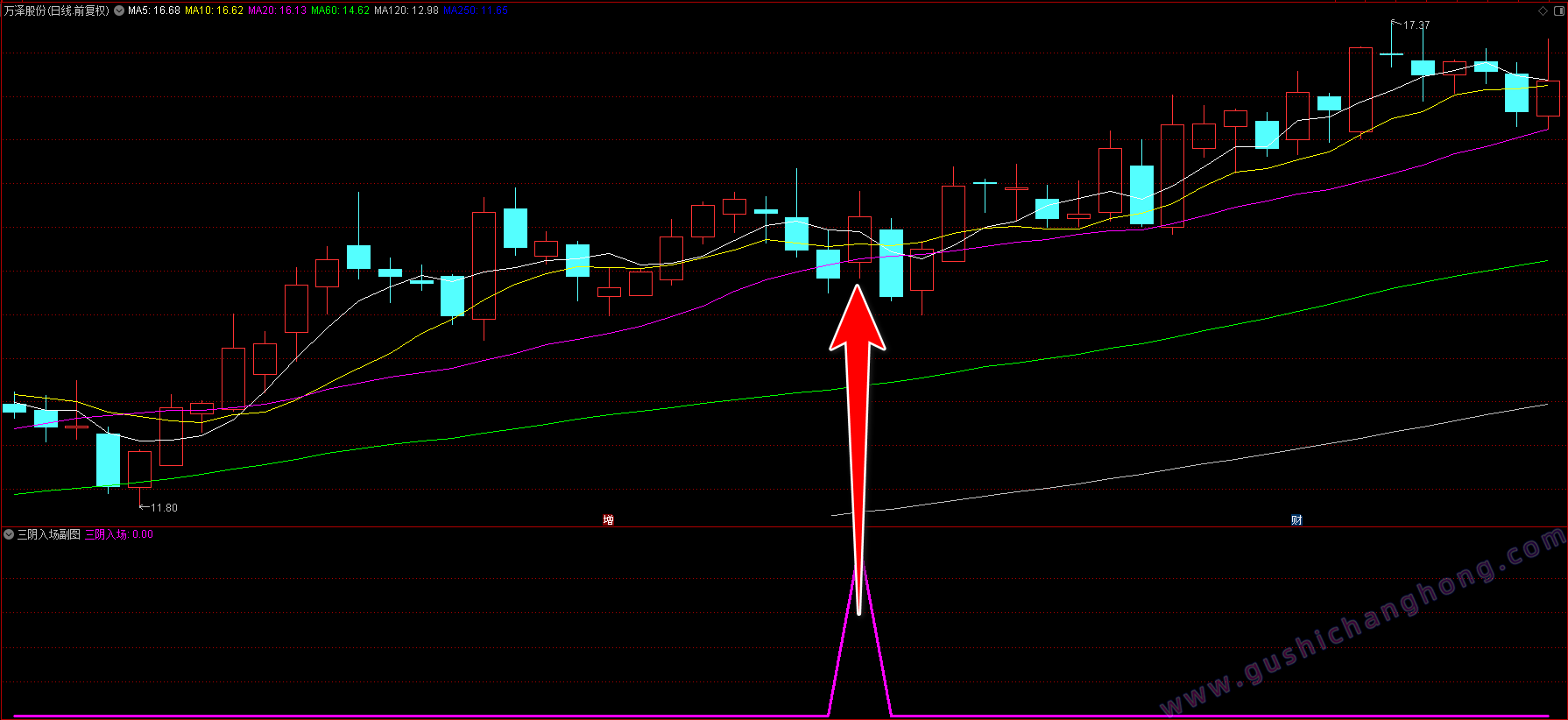Select the 万泽股份(日线,前复权) title text

(x=57, y=11)
